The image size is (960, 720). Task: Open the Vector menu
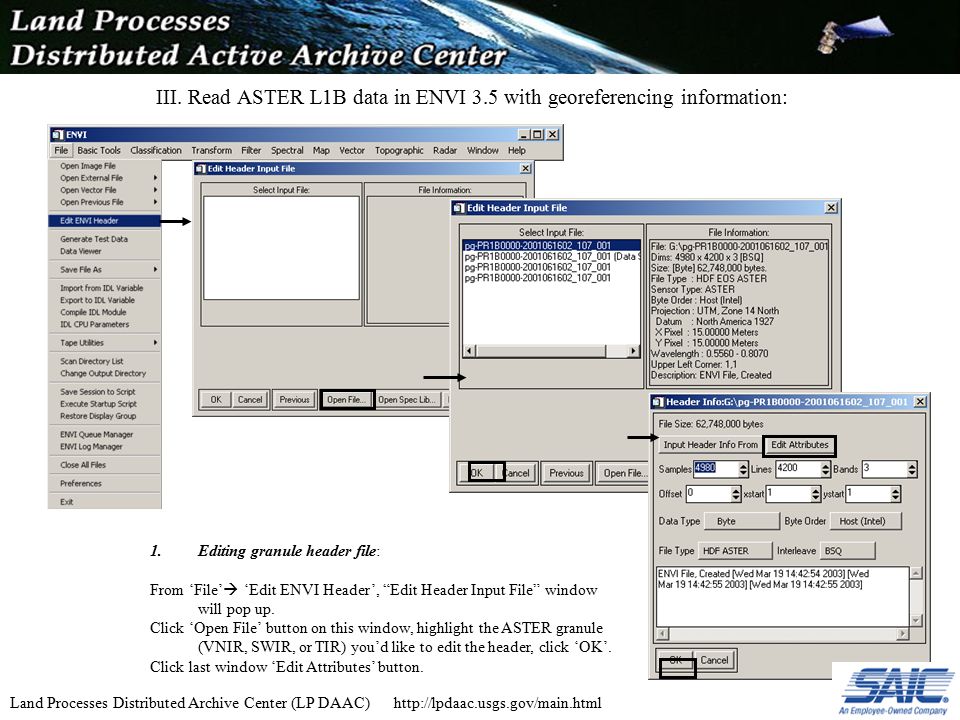pos(352,151)
